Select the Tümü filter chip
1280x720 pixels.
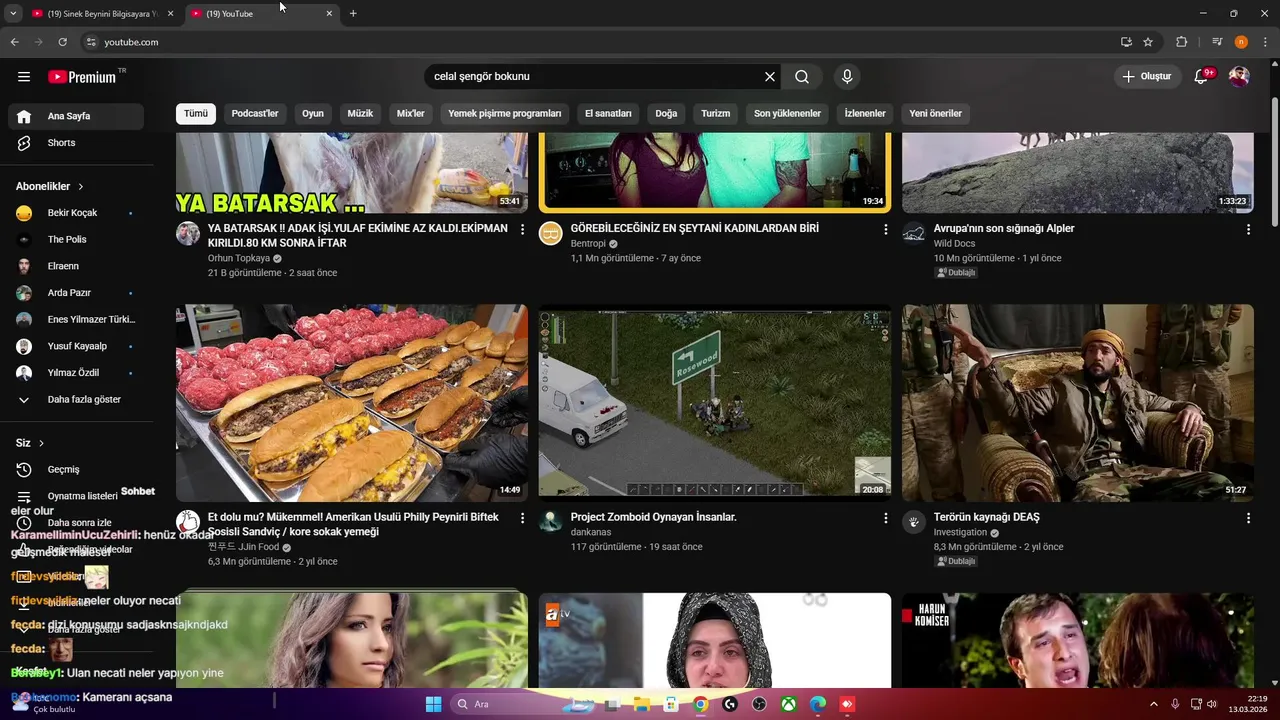196,113
